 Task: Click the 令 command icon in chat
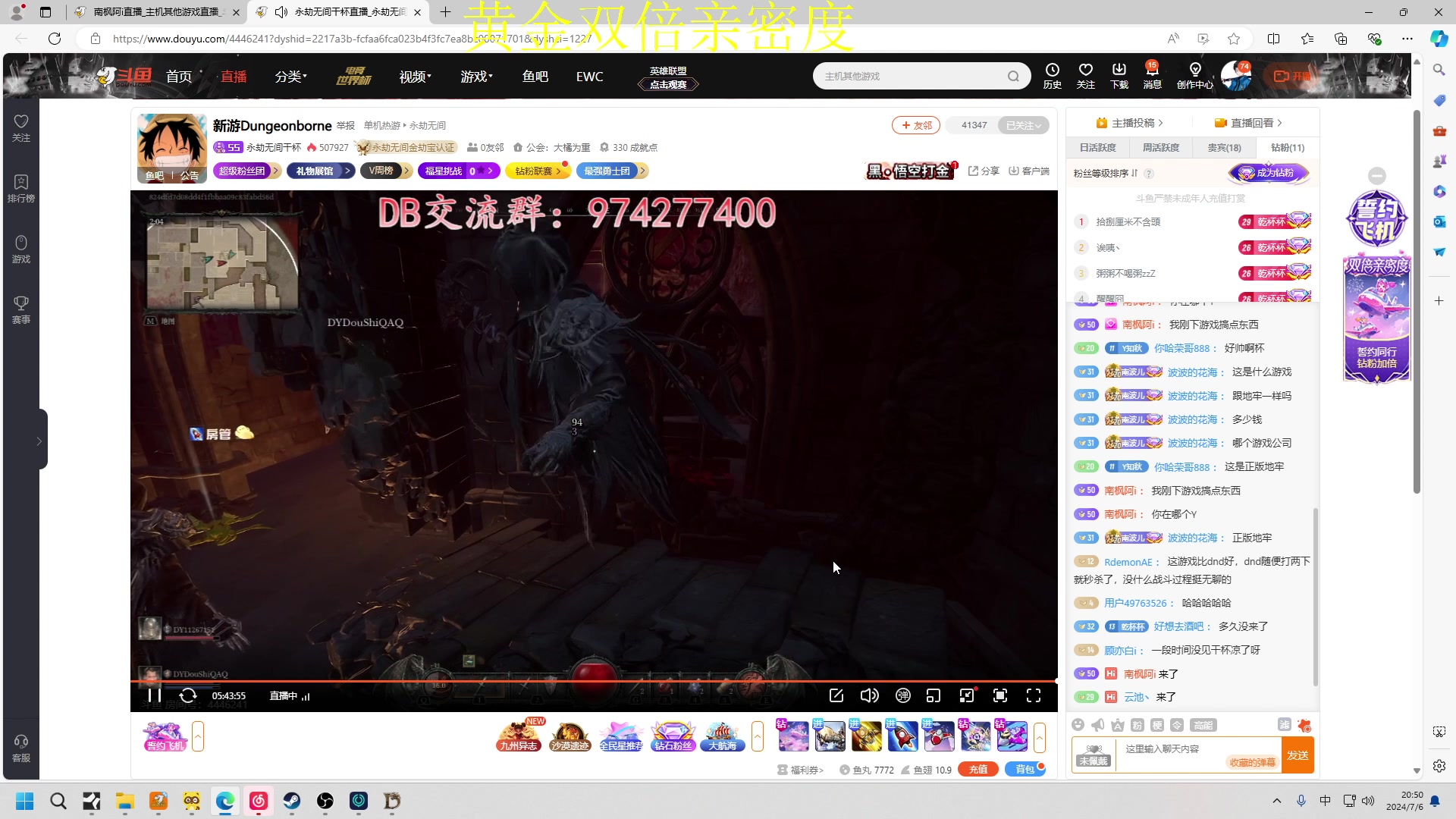[1177, 725]
